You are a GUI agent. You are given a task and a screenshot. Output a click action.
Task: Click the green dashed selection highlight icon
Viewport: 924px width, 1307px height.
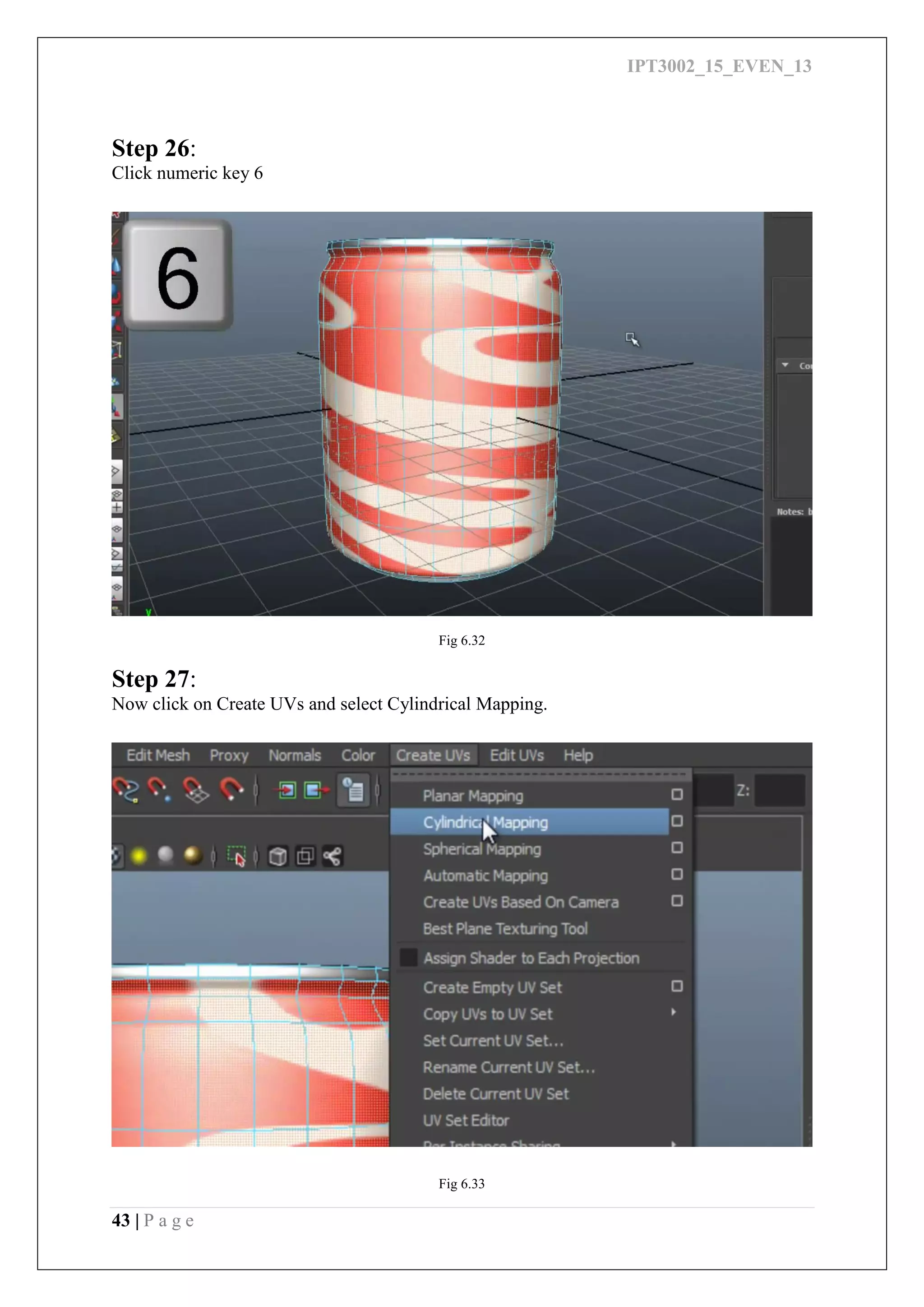tap(237, 856)
